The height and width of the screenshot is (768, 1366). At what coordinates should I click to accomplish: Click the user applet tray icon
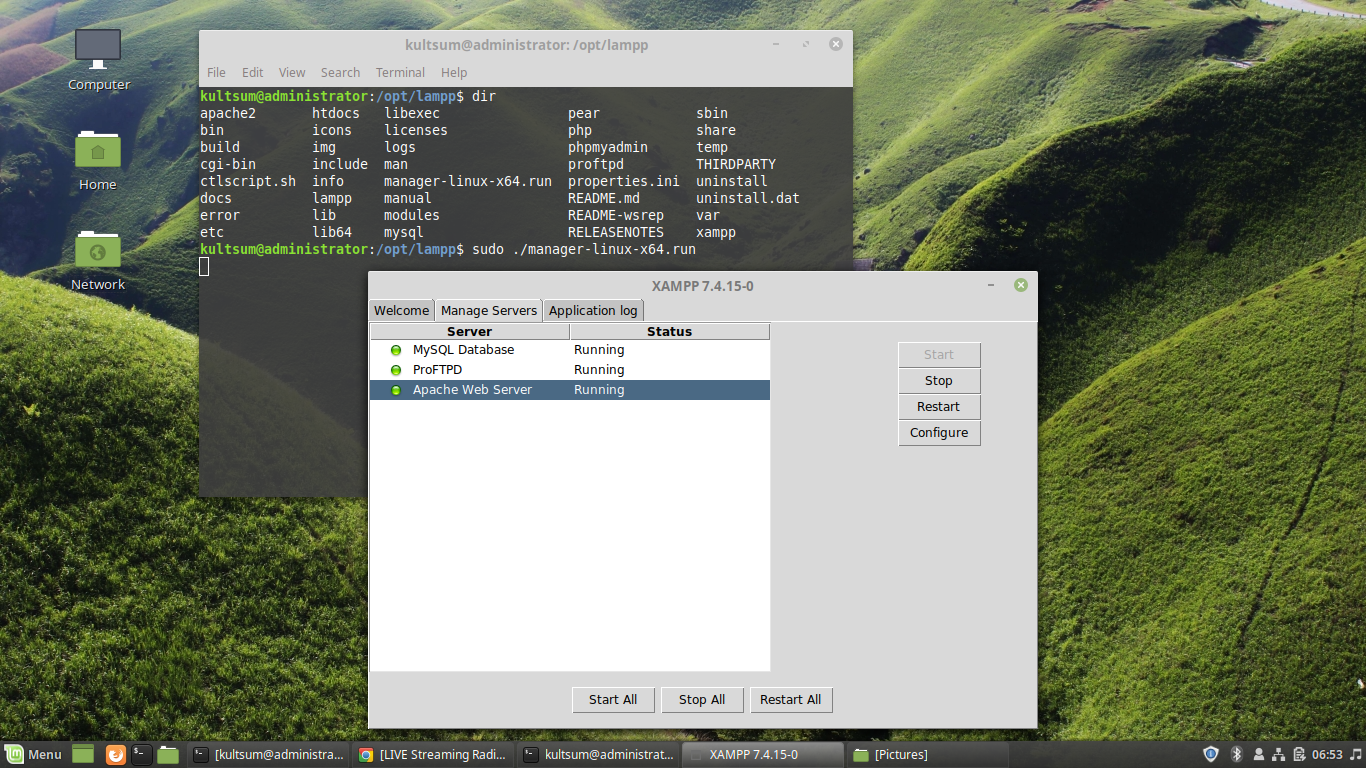click(1258, 754)
